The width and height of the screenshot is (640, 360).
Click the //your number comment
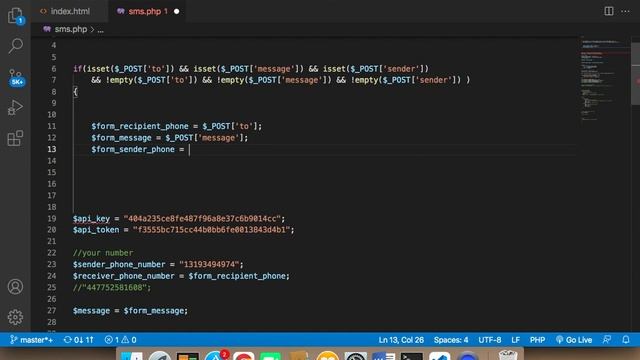[x=103, y=253]
